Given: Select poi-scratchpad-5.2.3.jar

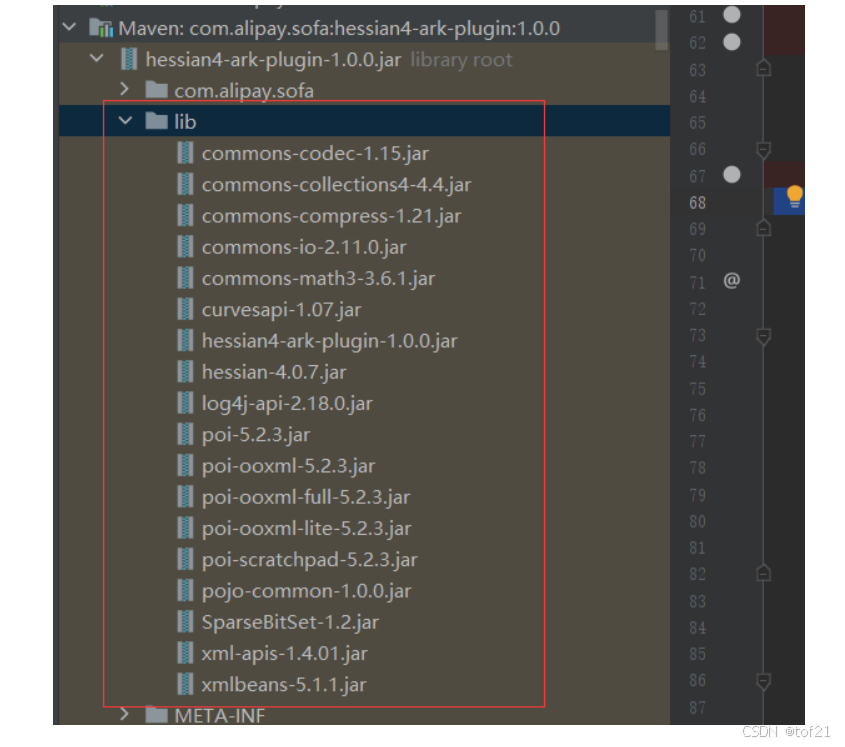Looking at the screenshot, I should click(309, 560).
